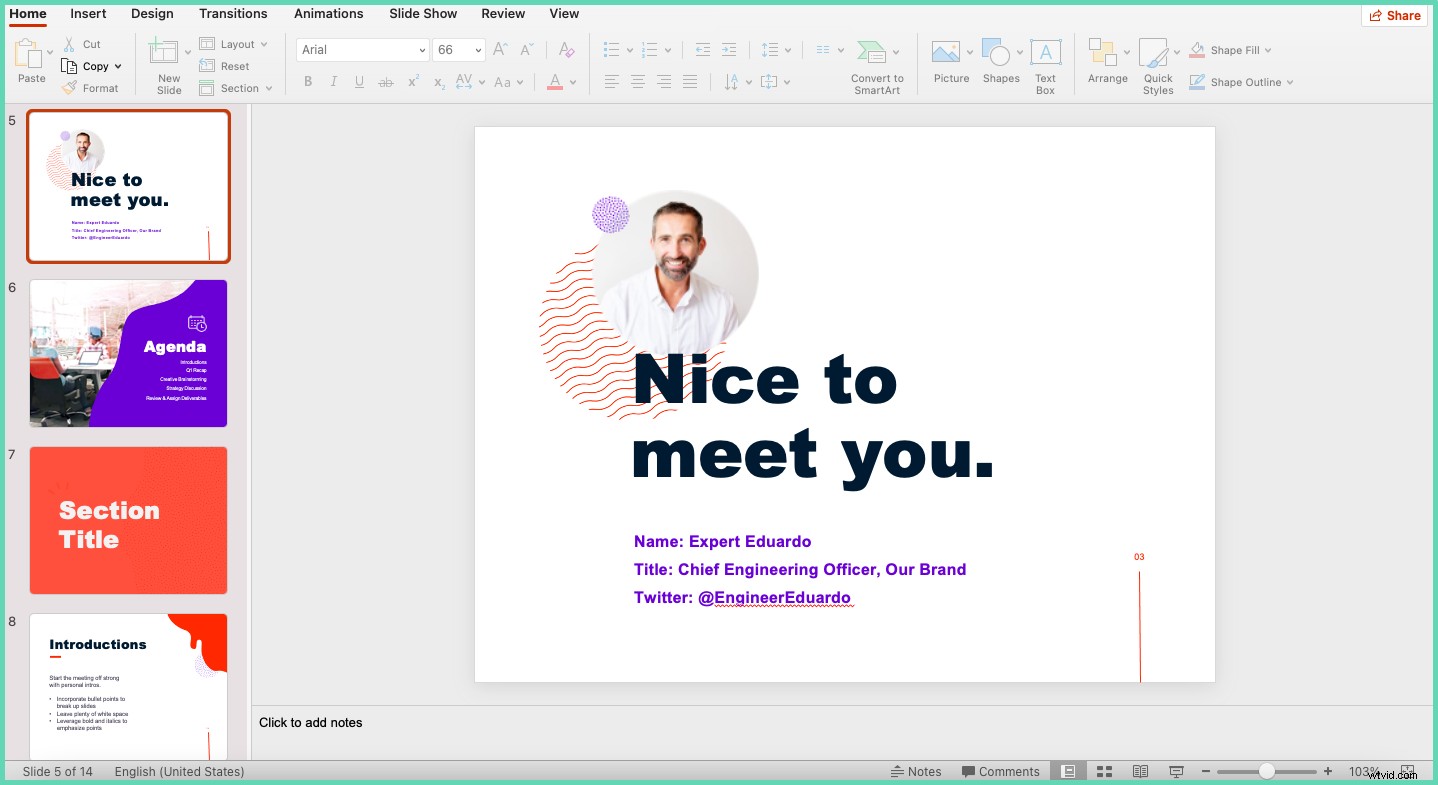Switch to Slide Sorter view in status bar

[x=1104, y=771]
